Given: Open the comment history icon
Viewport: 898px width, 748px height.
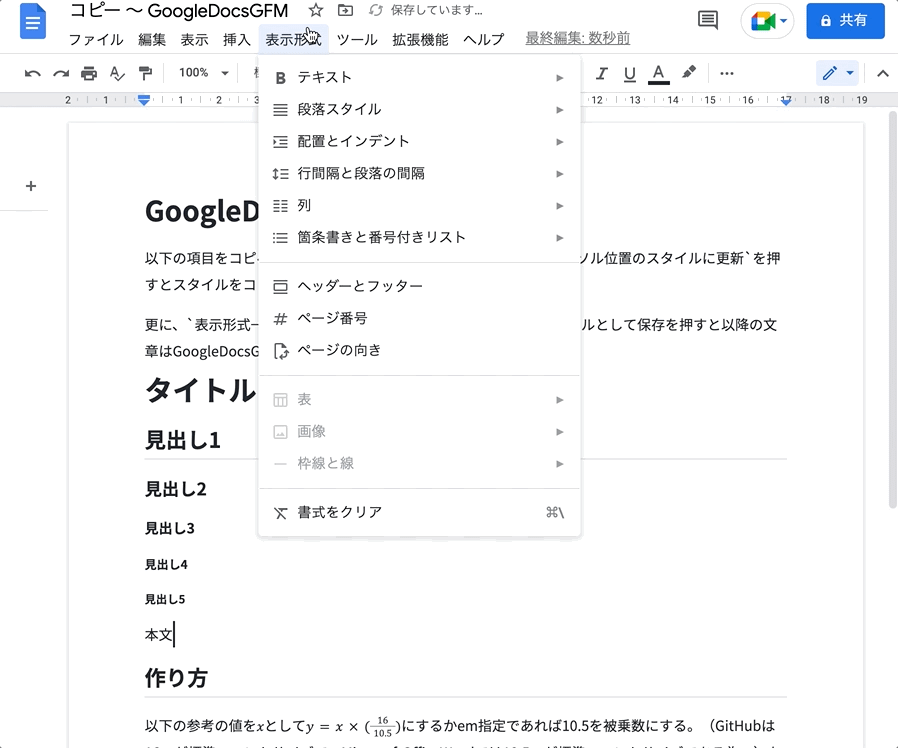Looking at the screenshot, I should click(x=708, y=20).
